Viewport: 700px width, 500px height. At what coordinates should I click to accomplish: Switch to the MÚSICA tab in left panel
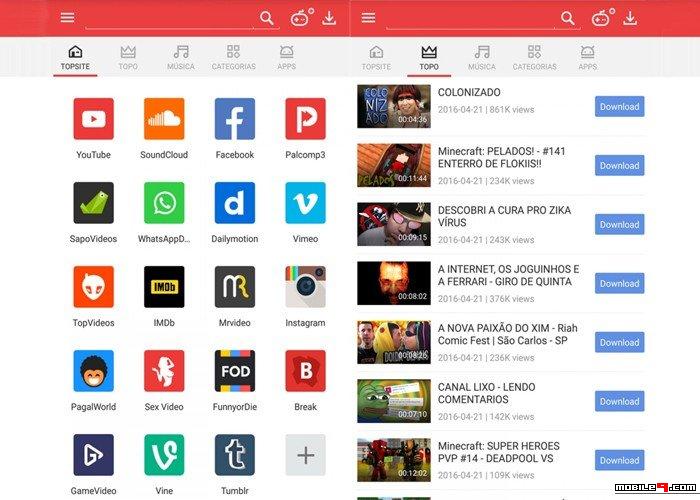tap(181, 58)
